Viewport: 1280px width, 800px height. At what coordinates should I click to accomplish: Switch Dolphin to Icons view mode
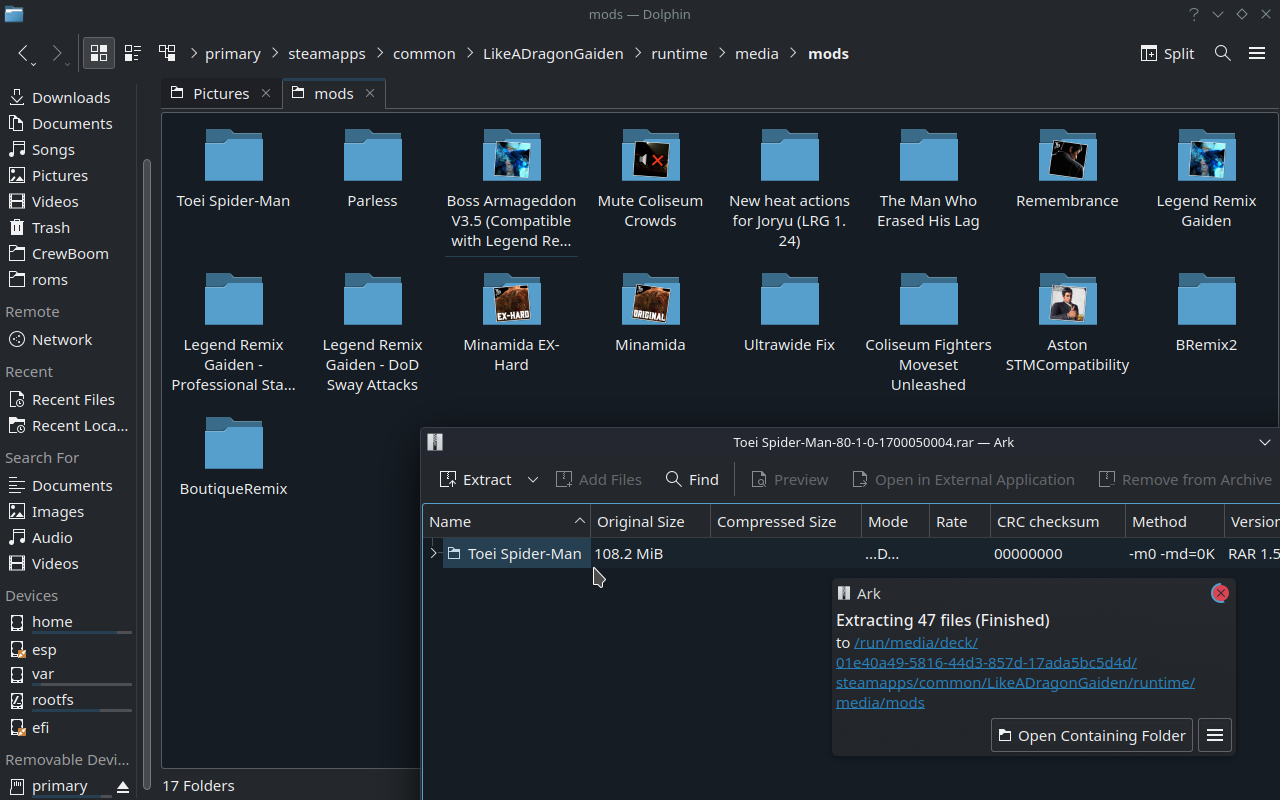[x=98, y=54]
